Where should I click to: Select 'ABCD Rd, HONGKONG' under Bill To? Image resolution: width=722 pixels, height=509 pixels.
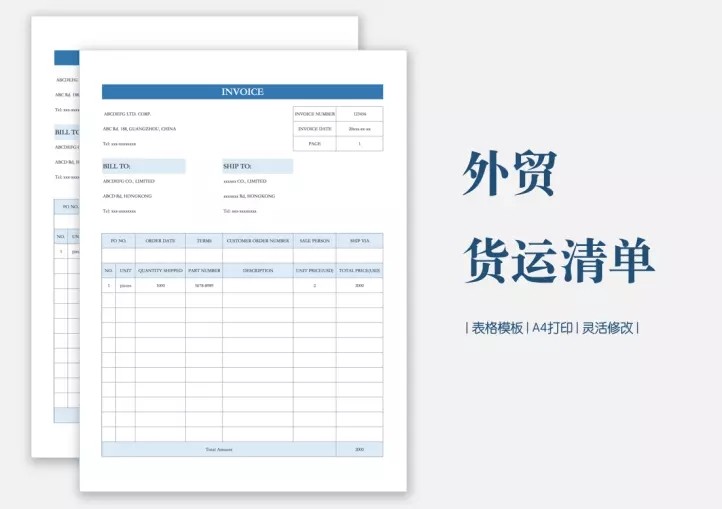[x=127, y=196]
